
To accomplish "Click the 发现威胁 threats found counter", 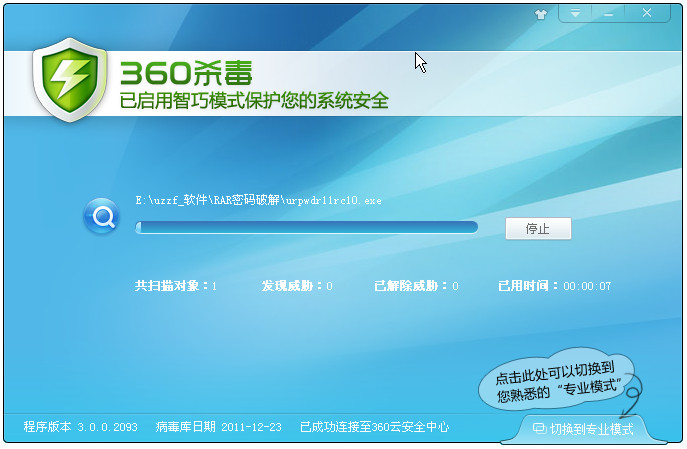I will point(297,286).
